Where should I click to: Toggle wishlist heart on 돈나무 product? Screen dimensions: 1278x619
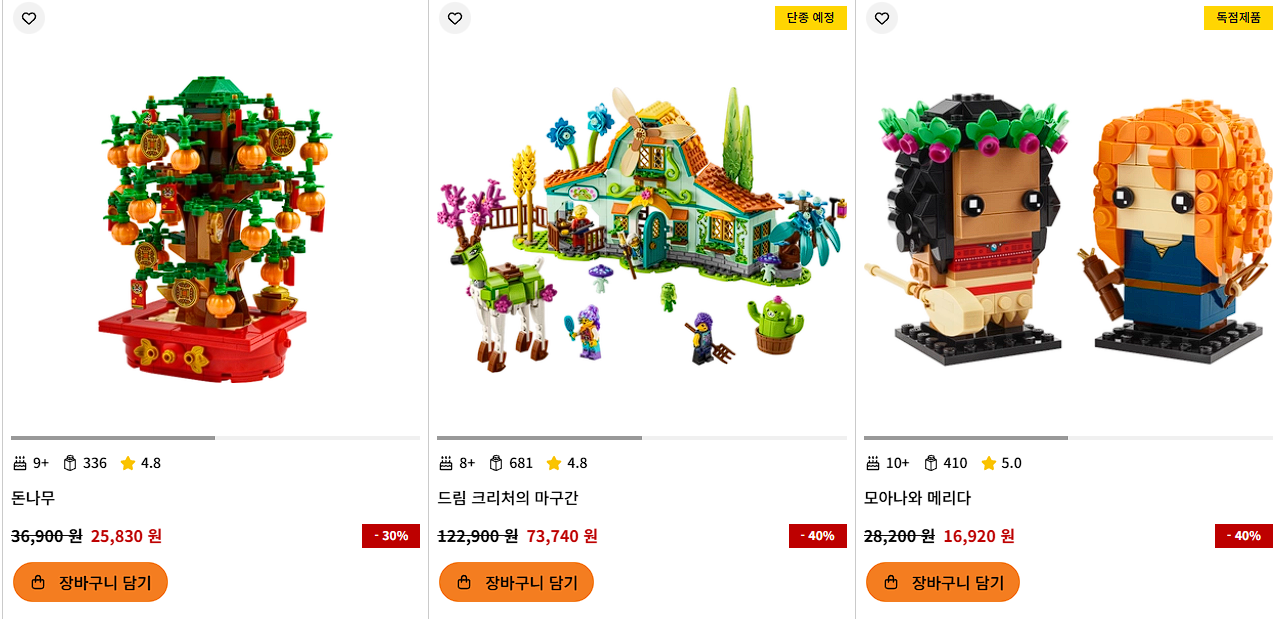point(29,18)
